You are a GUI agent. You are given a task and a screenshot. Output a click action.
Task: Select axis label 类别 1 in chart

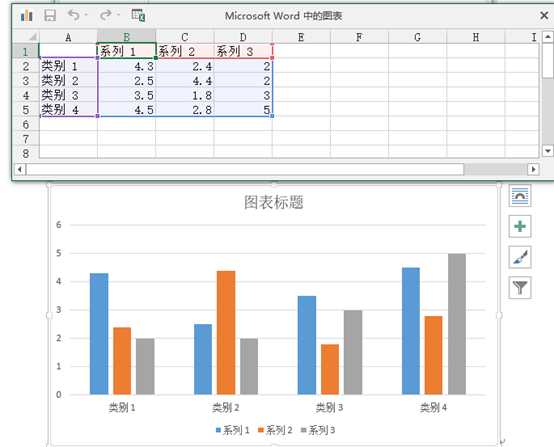122,407
